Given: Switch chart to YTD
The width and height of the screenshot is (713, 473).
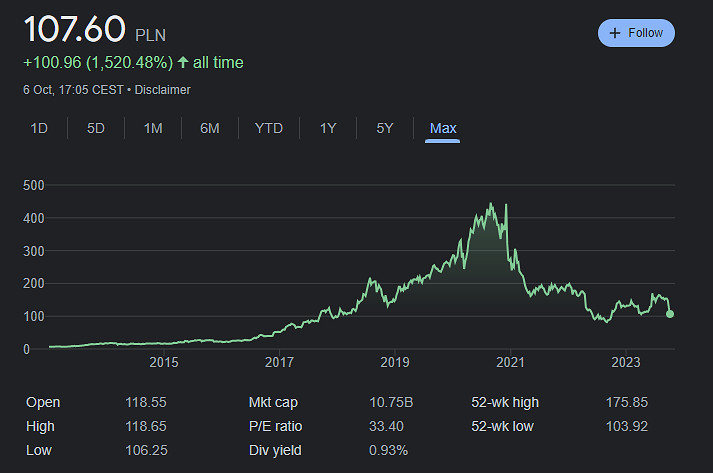Looking at the screenshot, I should [x=268, y=128].
